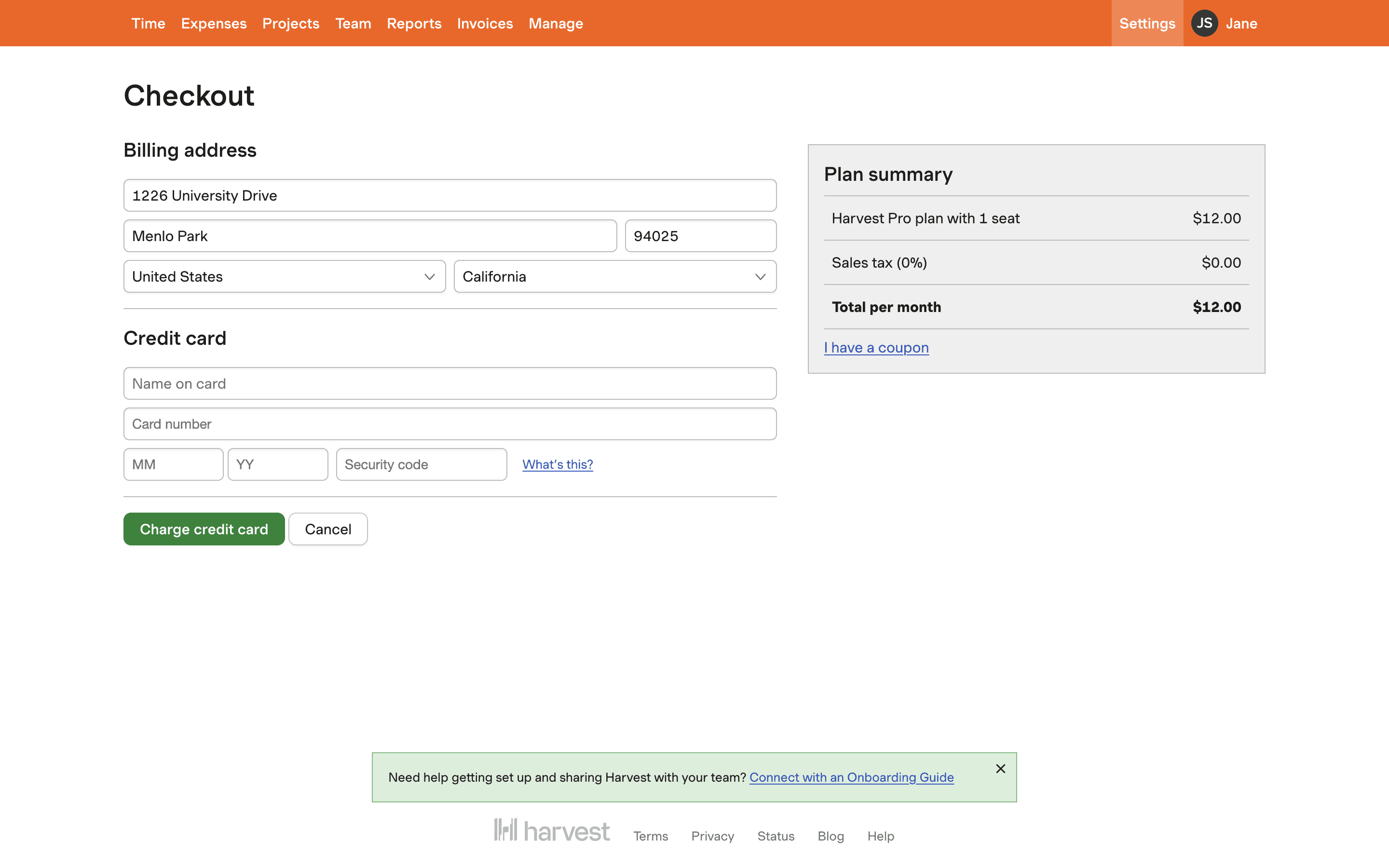Open the What's this? security code link
The width and height of the screenshot is (1389, 868).
point(558,464)
